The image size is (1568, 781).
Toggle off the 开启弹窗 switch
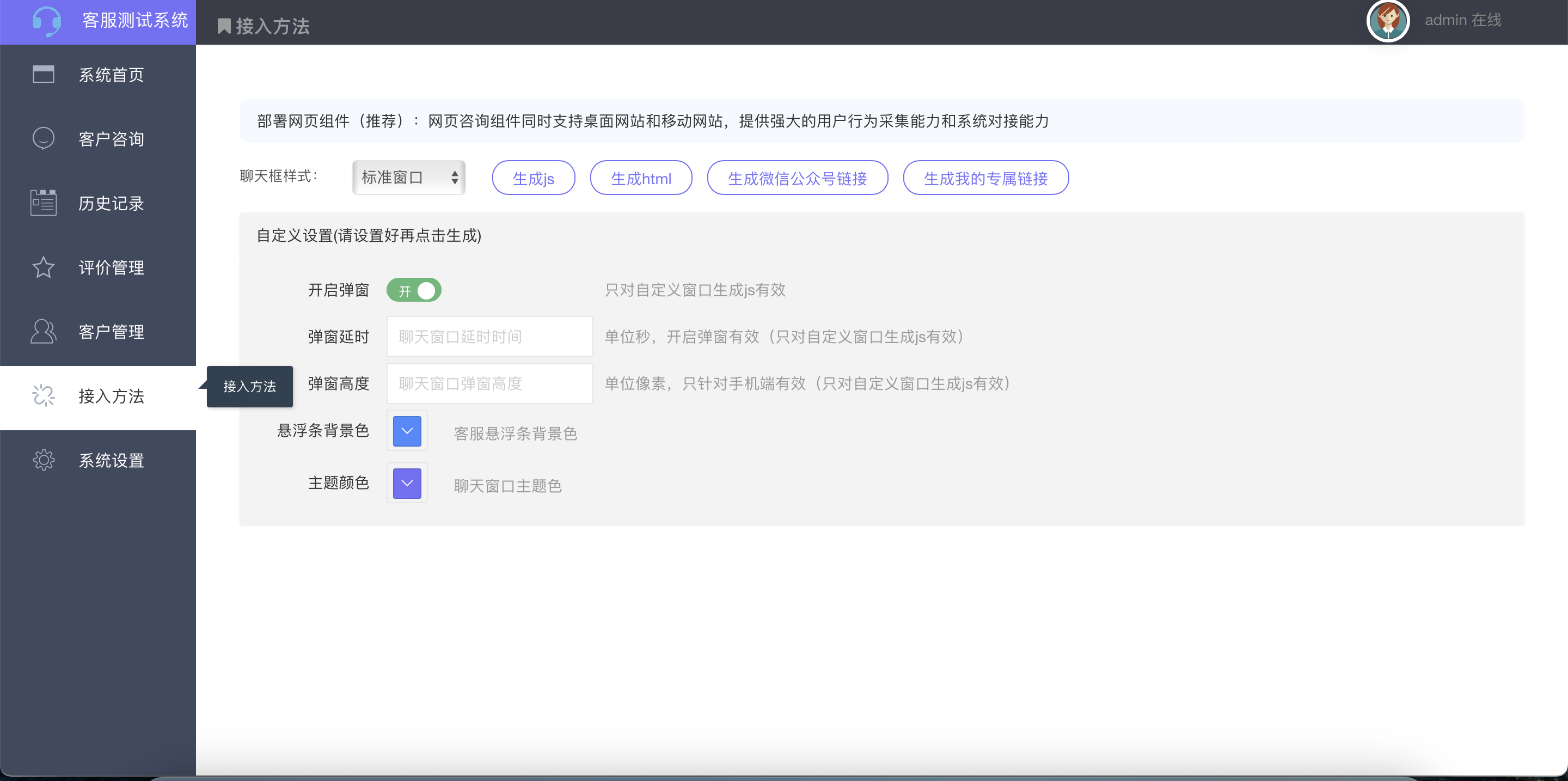(x=414, y=290)
